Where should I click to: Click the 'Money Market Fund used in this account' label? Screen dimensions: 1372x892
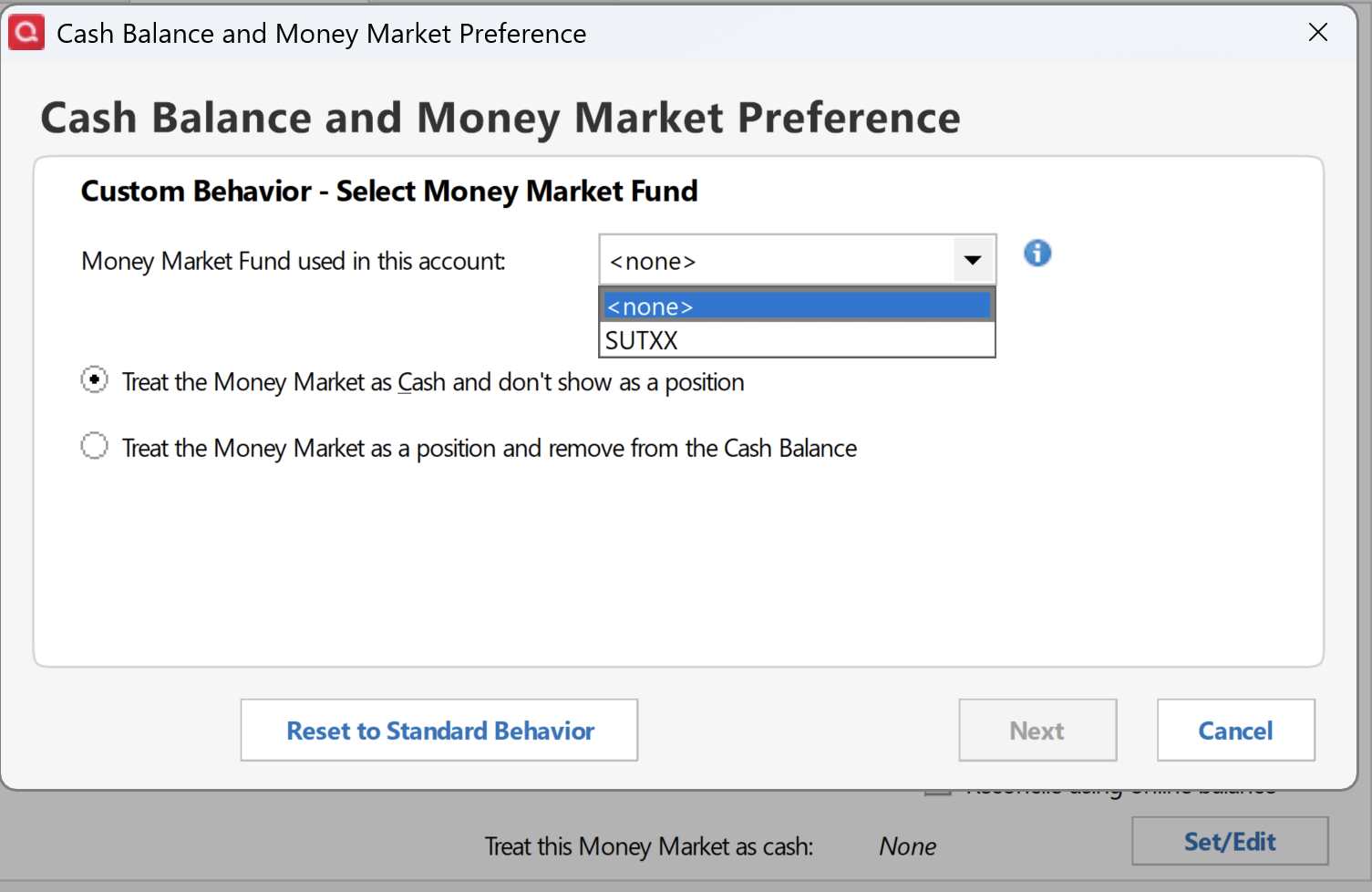click(x=293, y=262)
